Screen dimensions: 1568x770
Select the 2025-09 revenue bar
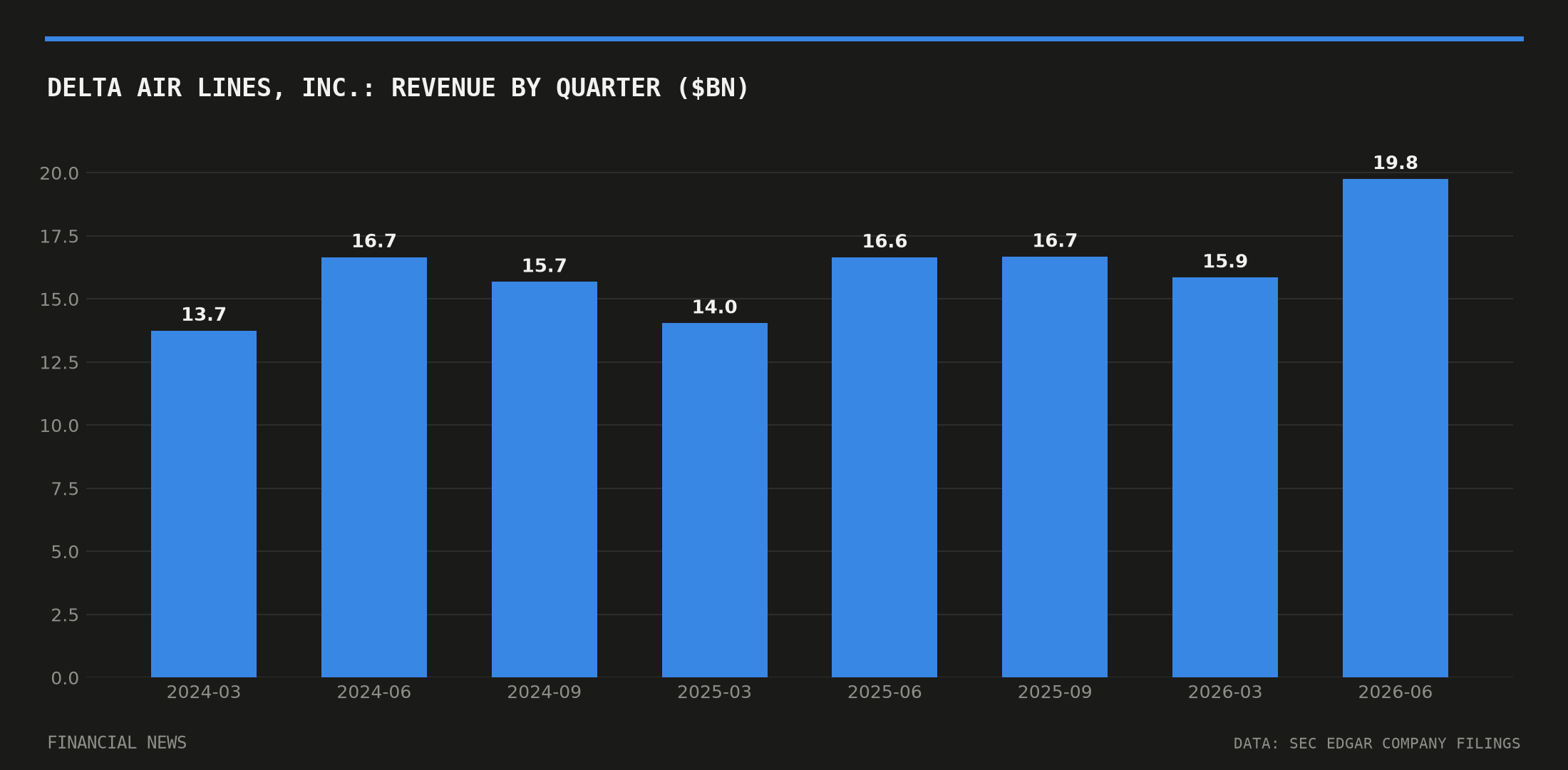coord(1055,467)
